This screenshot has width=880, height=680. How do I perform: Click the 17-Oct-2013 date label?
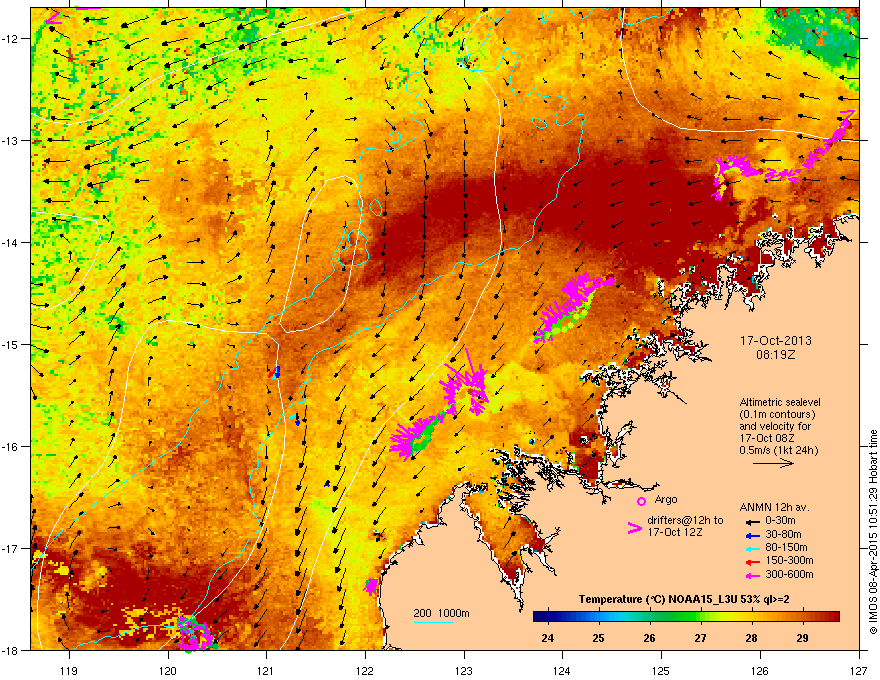point(783,340)
